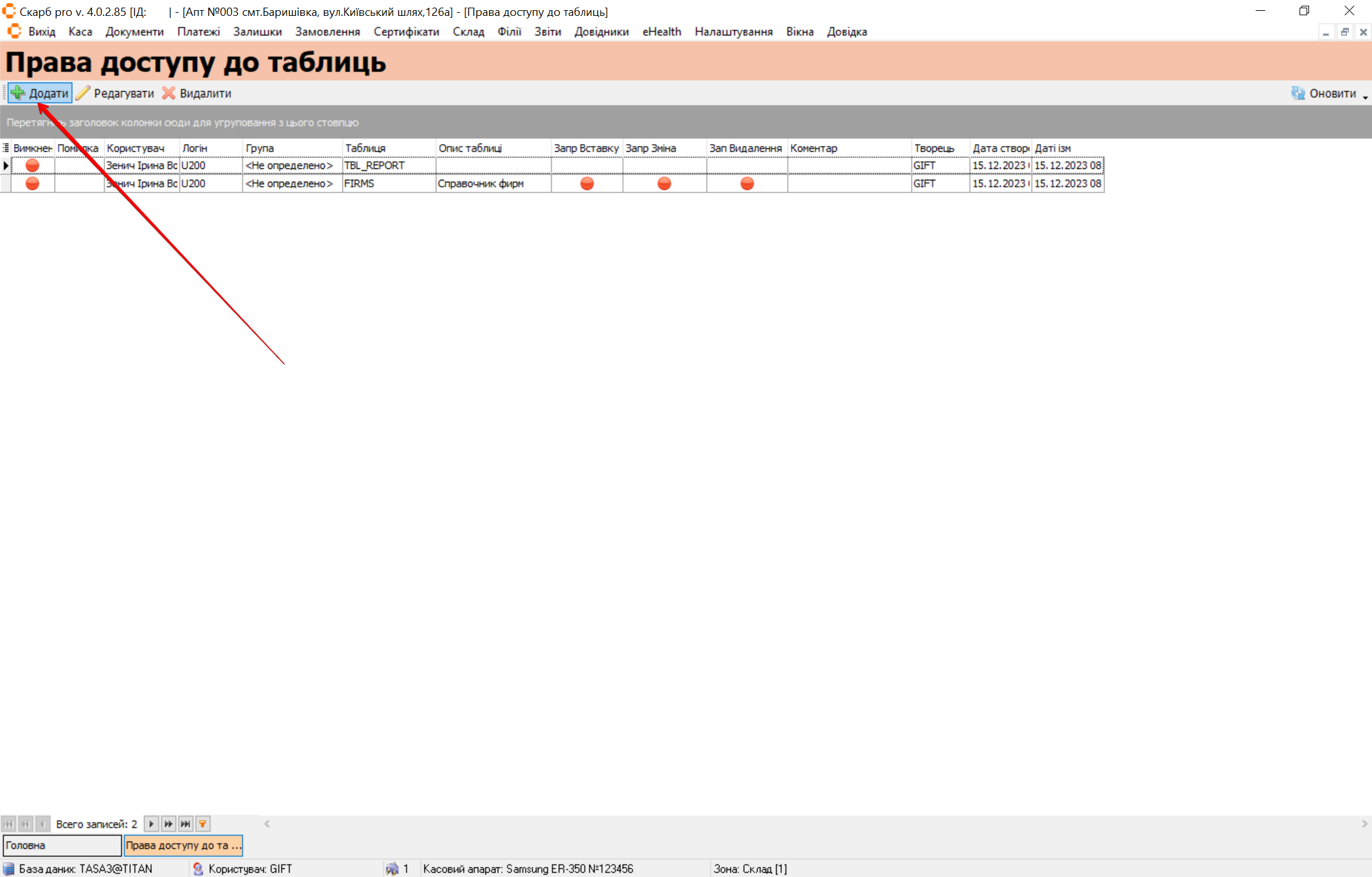
Task: Switch to the Головна tab
Action: coord(62,845)
